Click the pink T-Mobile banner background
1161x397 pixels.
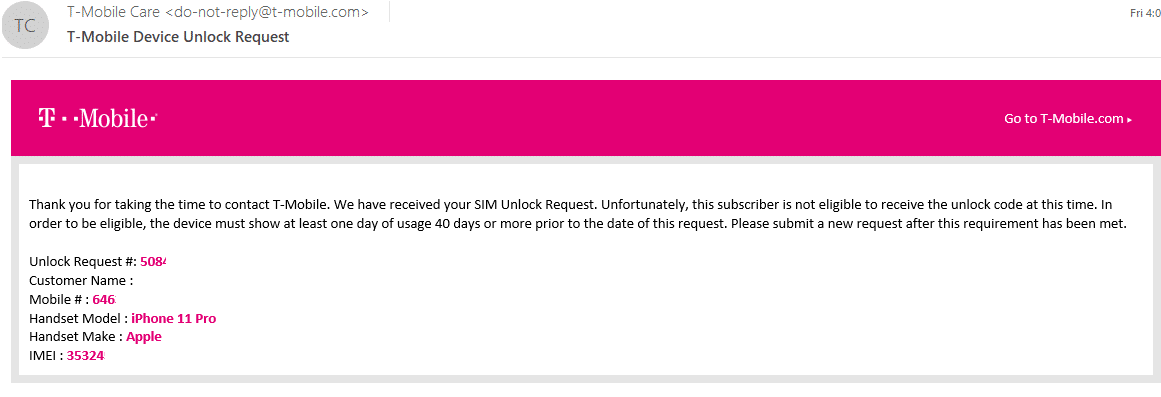coord(580,118)
